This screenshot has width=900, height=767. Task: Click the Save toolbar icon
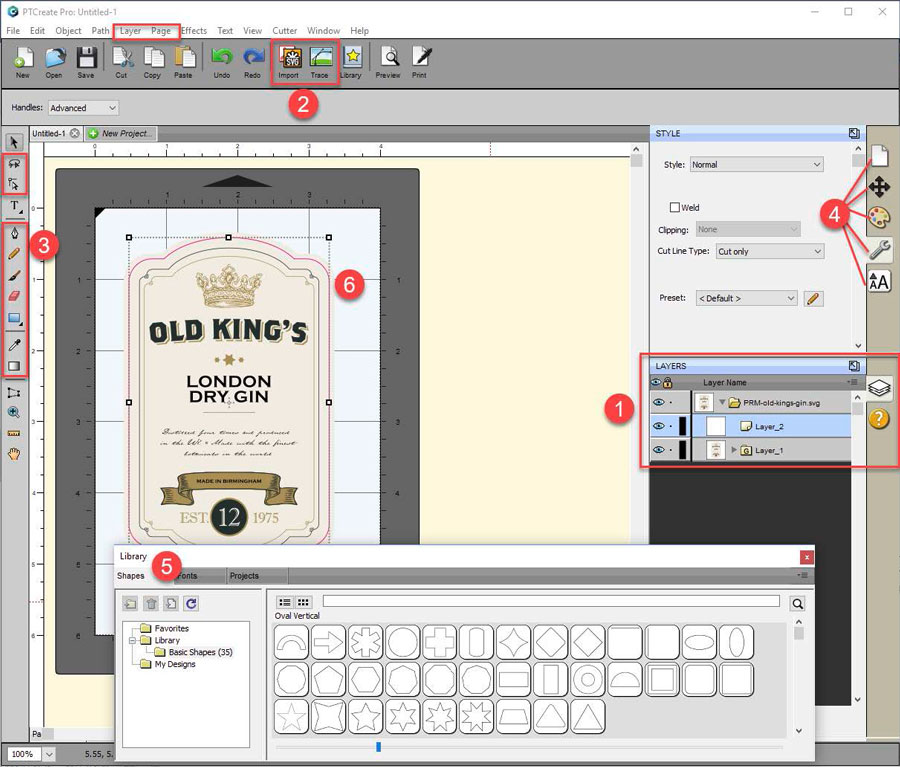point(86,62)
